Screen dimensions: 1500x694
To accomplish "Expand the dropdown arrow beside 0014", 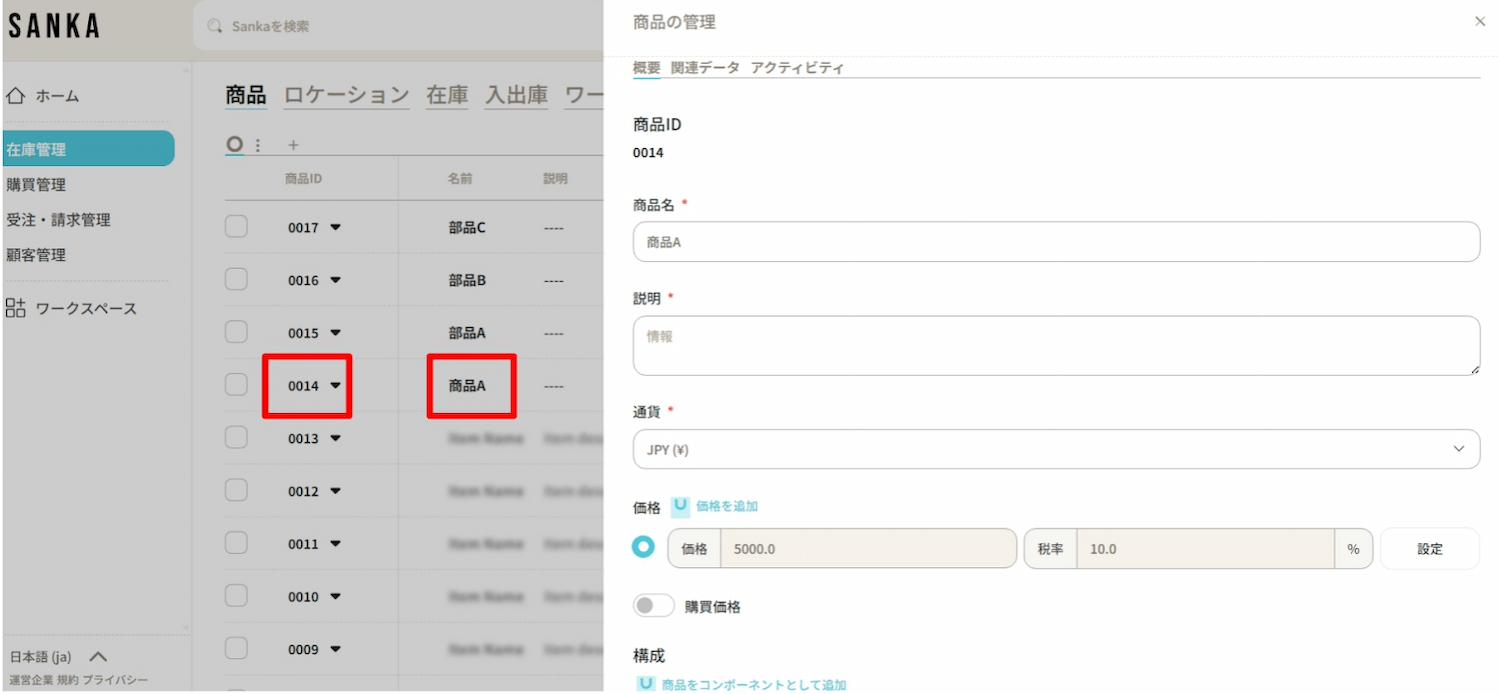I will coord(336,385).
